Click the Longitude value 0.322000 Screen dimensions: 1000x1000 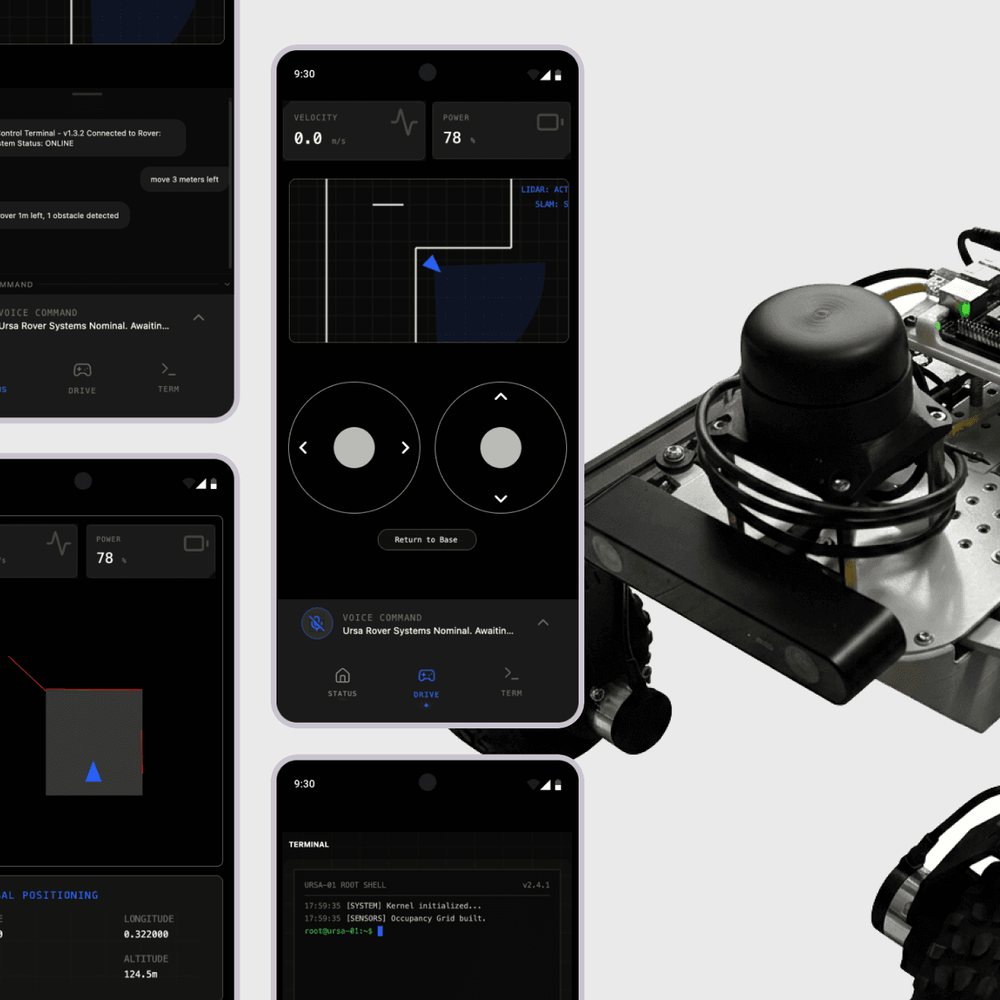(146, 934)
